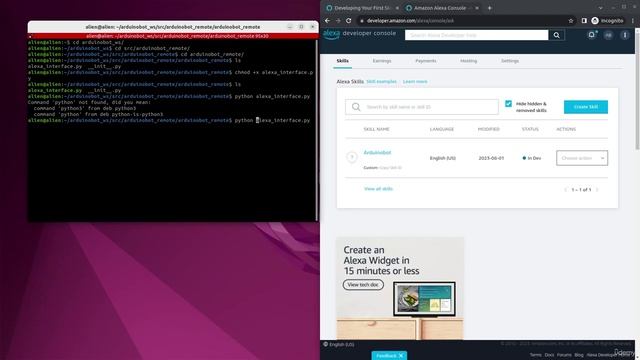The width and height of the screenshot is (640, 360).
Task: Click the 'Copy Skill ID' link under Arduinobot
Action: click(391, 168)
